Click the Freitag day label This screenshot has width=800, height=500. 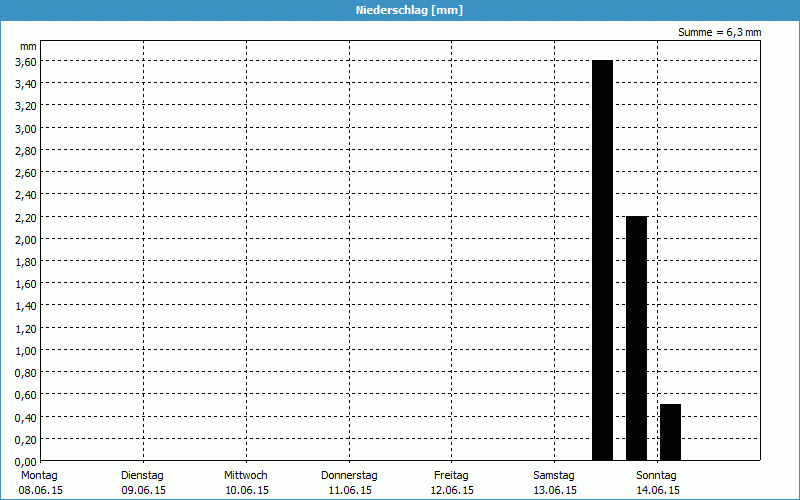click(x=451, y=475)
